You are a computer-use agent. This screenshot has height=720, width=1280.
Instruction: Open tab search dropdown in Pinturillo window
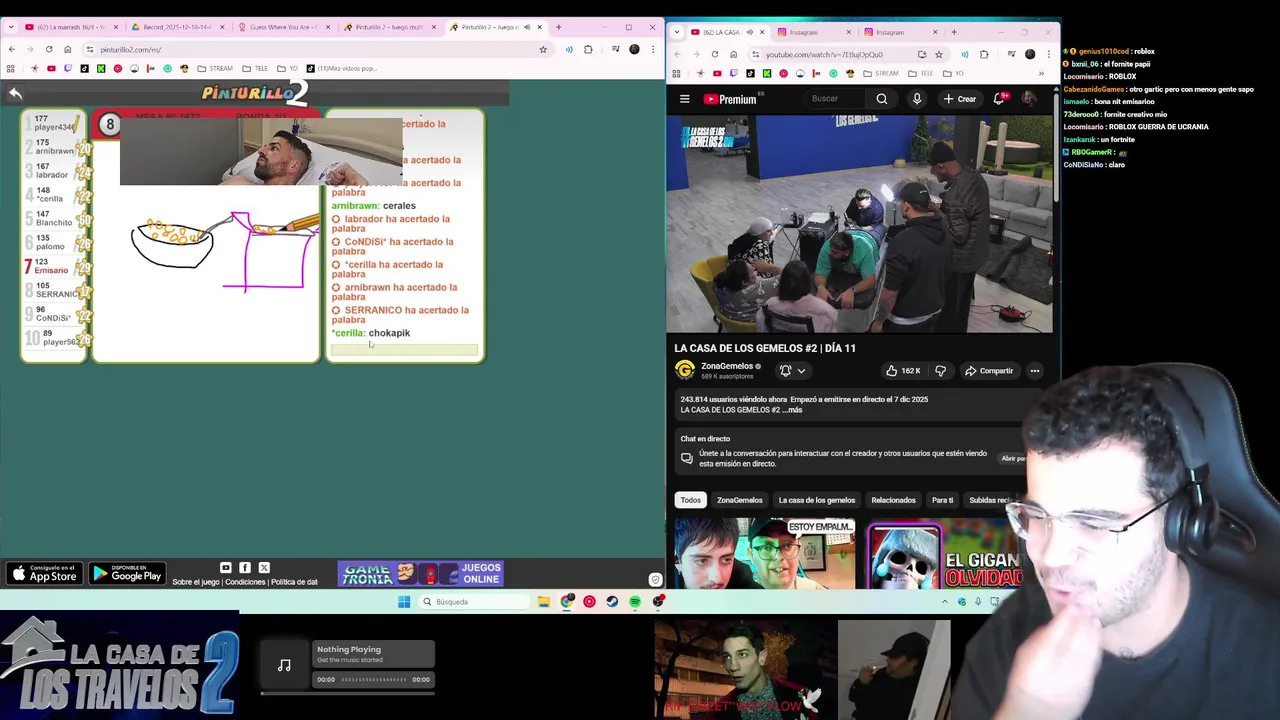pos(11,27)
